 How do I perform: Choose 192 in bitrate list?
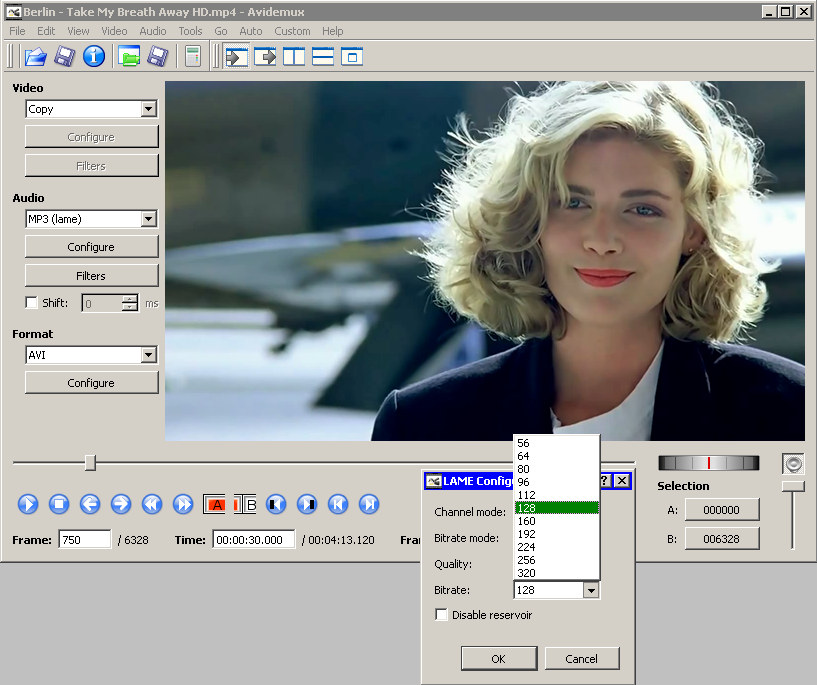[556, 534]
